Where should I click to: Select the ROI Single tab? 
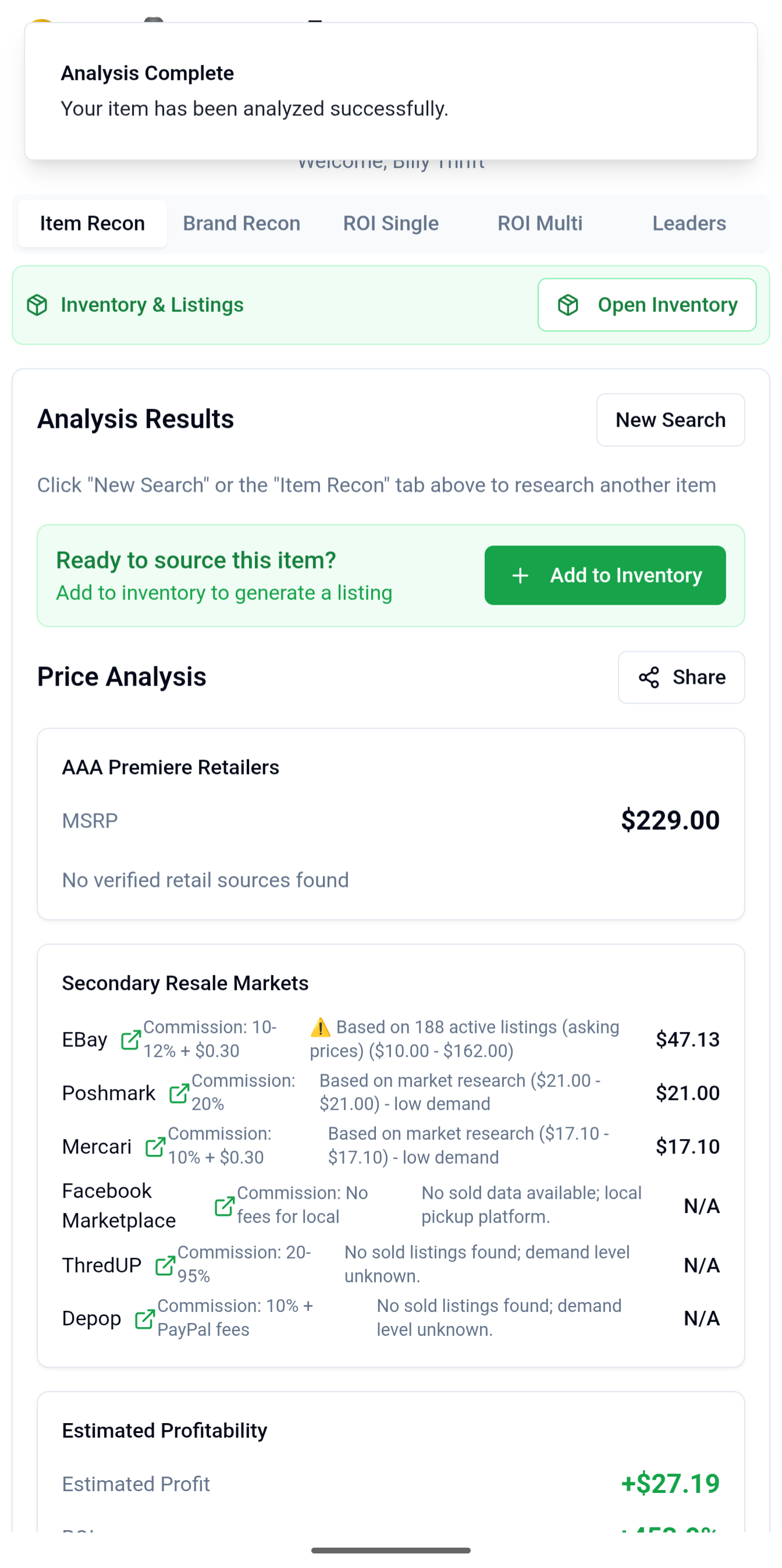click(x=390, y=223)
